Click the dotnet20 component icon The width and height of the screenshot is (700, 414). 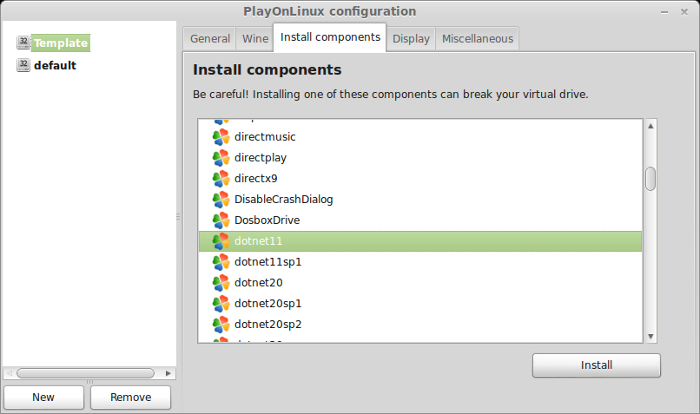click(221, 283)
